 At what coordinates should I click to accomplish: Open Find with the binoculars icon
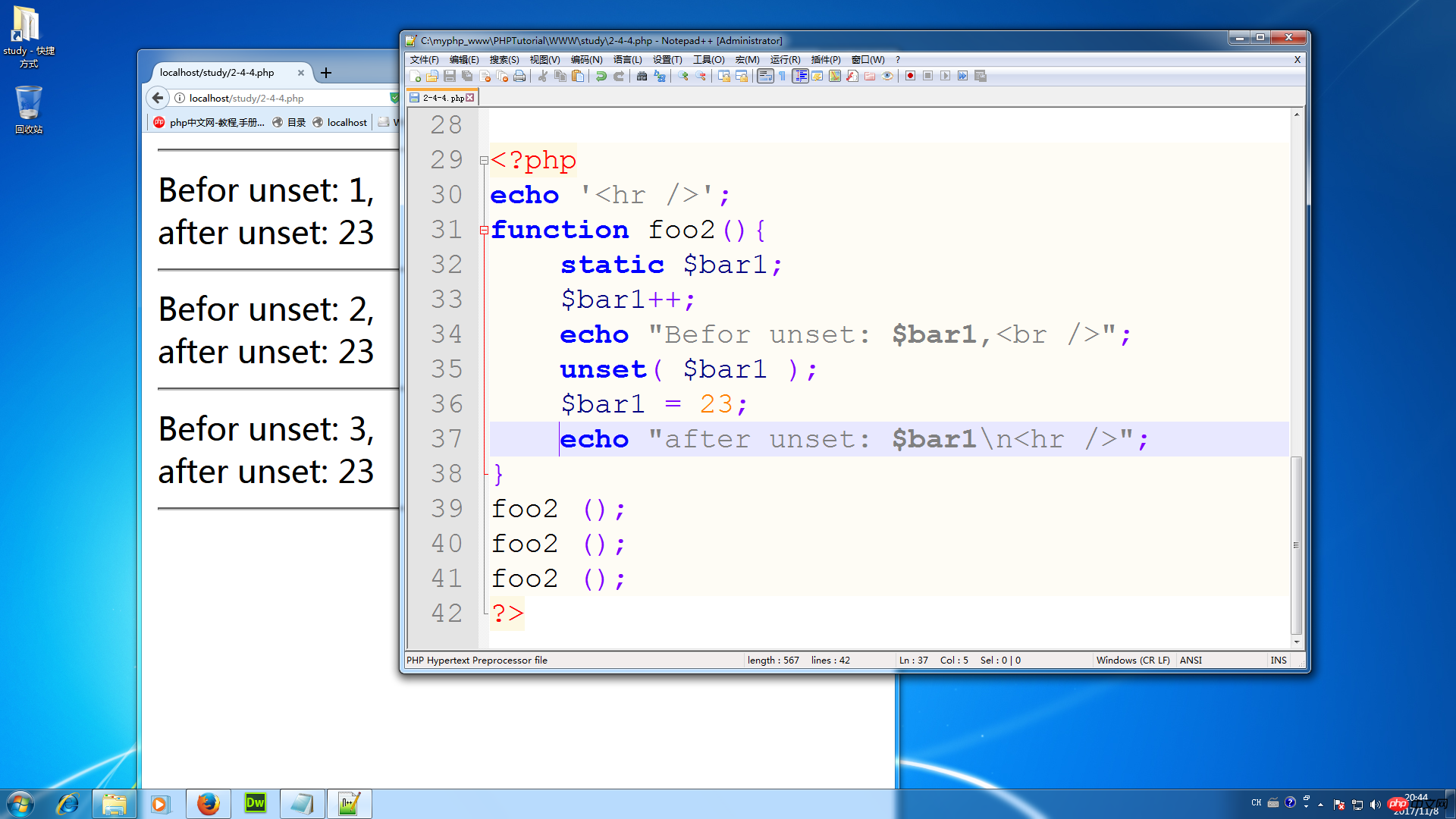click(642, 76)
